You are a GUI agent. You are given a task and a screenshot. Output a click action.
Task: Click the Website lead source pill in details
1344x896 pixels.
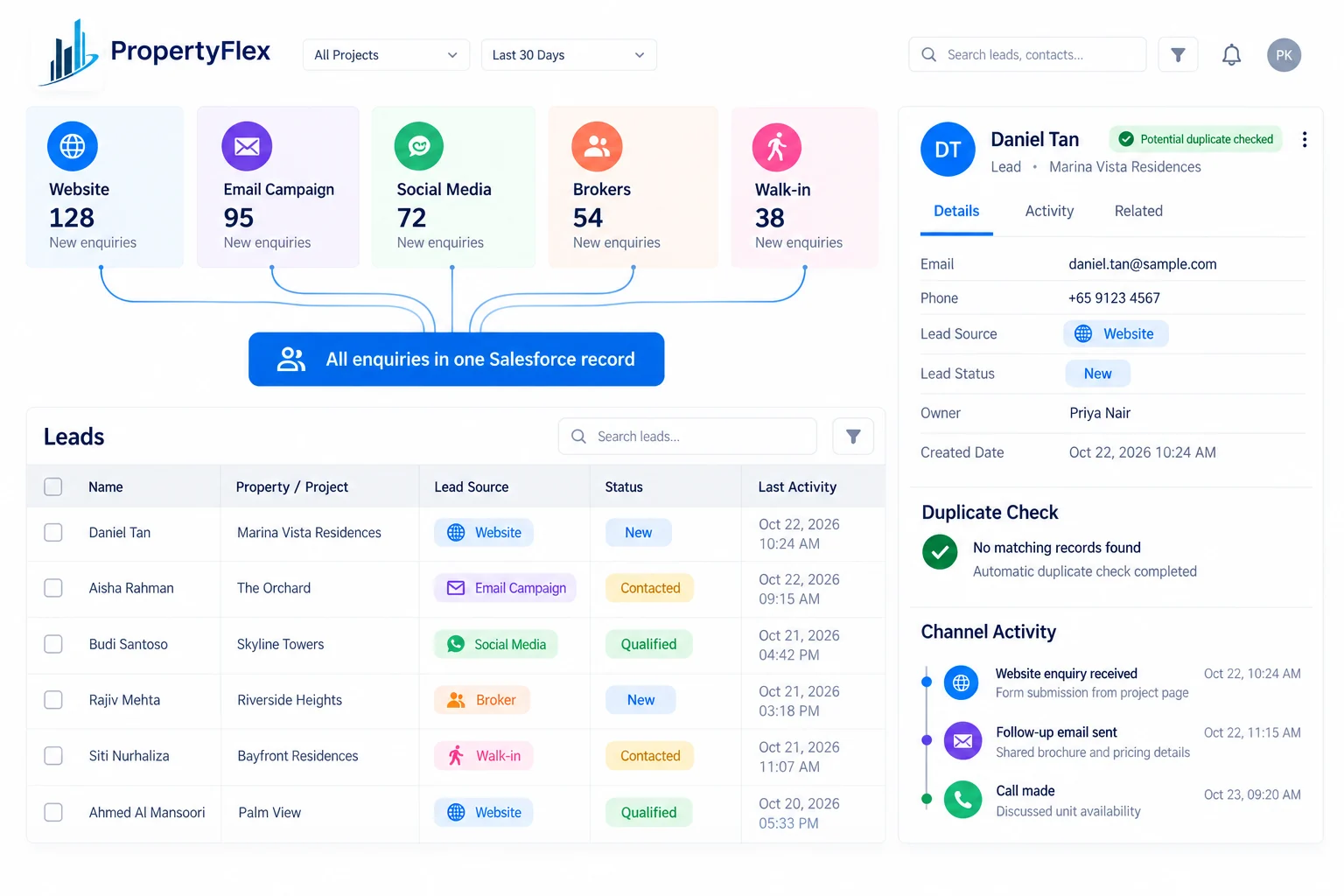(1116, 334)
